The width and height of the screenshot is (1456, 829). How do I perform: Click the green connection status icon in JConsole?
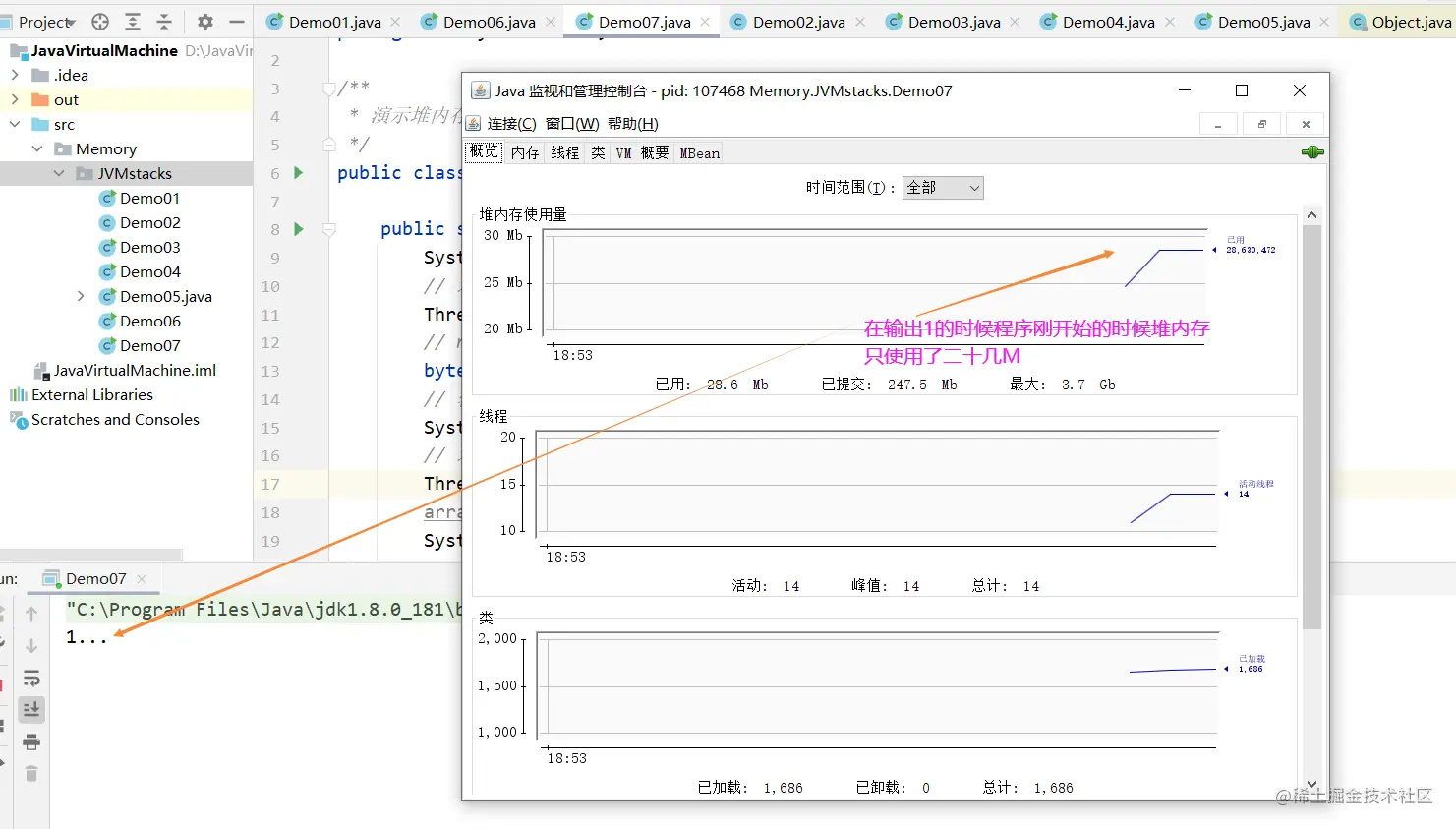[1312, 152]
